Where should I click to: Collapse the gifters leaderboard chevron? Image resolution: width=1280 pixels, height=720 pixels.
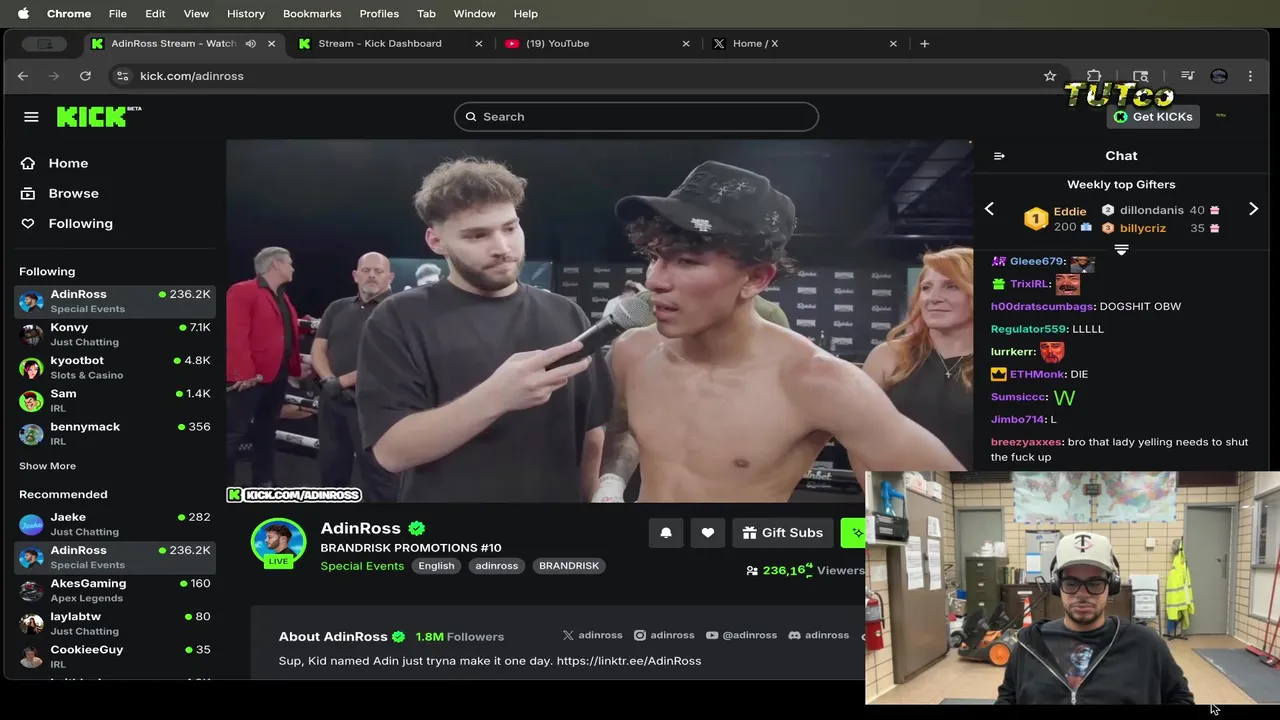tap(1121, 249)
